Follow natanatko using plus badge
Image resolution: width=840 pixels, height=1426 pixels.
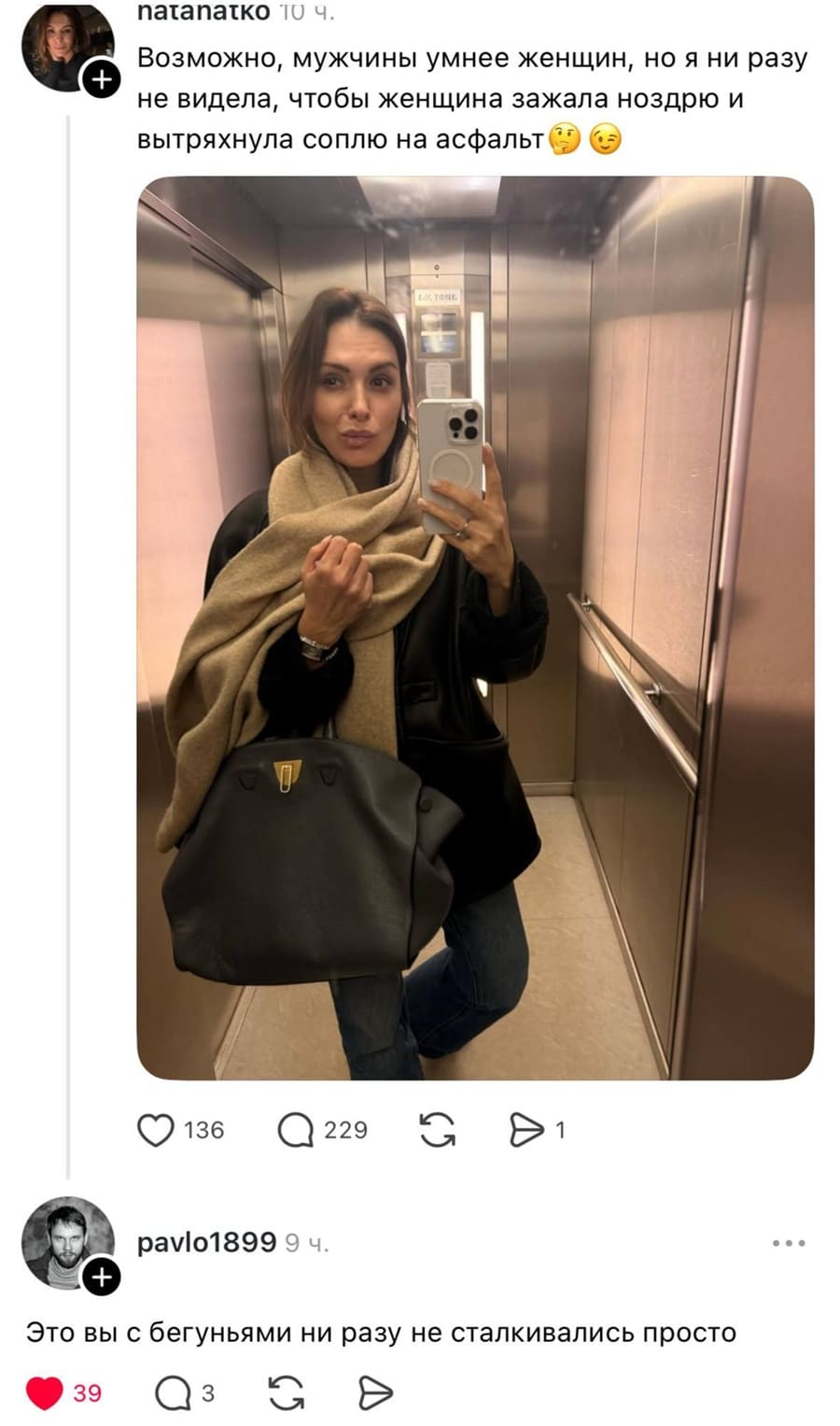coord(102,80)
